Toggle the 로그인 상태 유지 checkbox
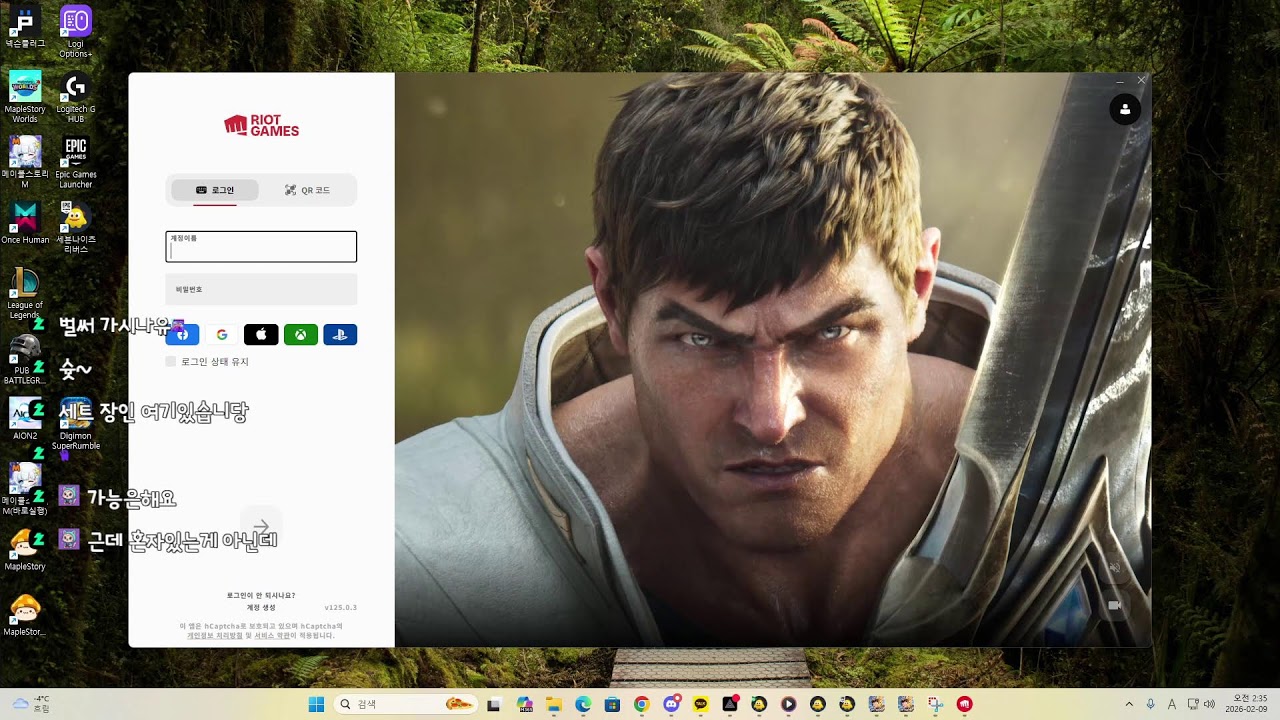 [x=171, y=361]
